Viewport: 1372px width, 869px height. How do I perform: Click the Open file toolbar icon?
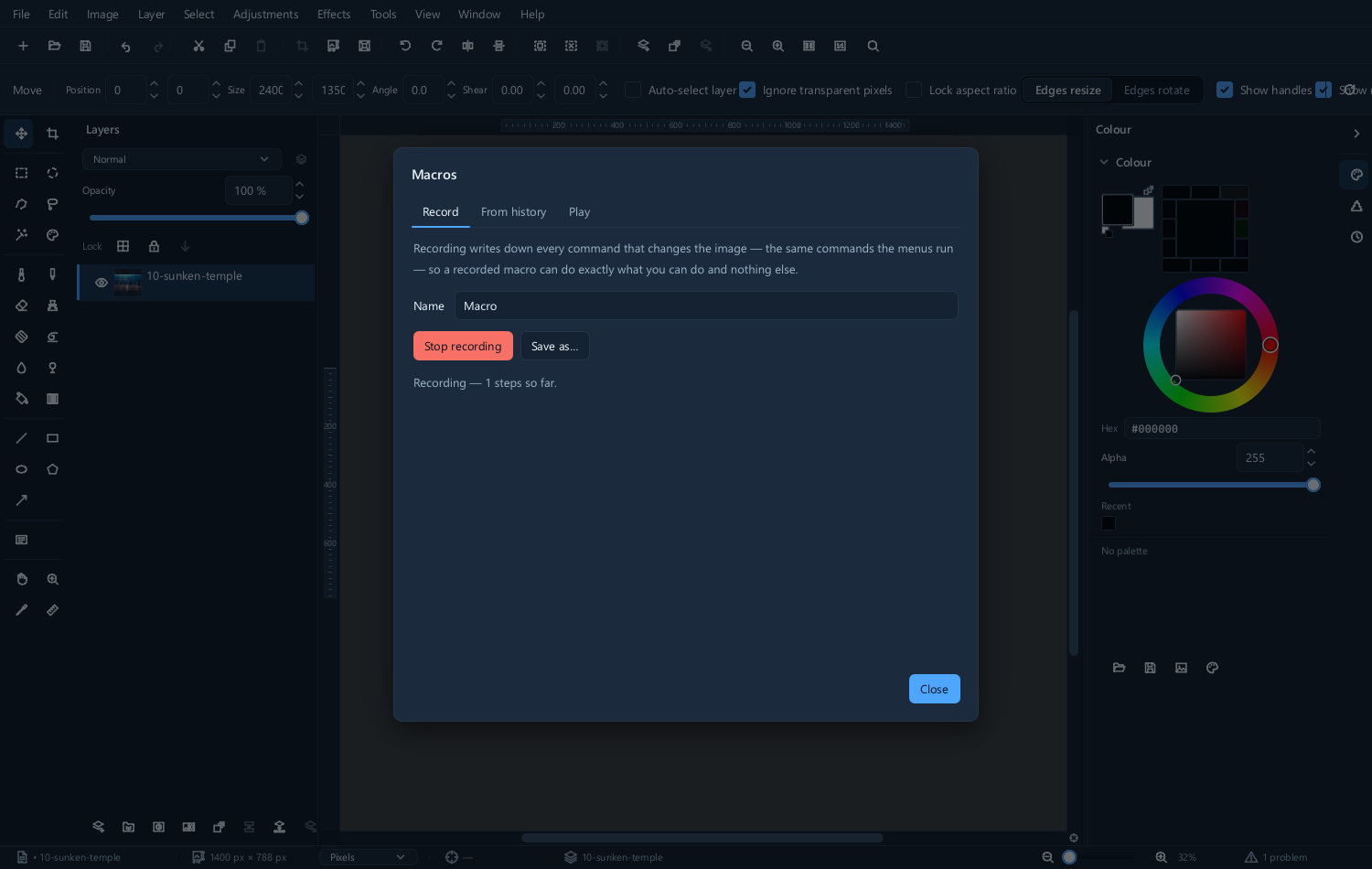(x=54, y=46)
